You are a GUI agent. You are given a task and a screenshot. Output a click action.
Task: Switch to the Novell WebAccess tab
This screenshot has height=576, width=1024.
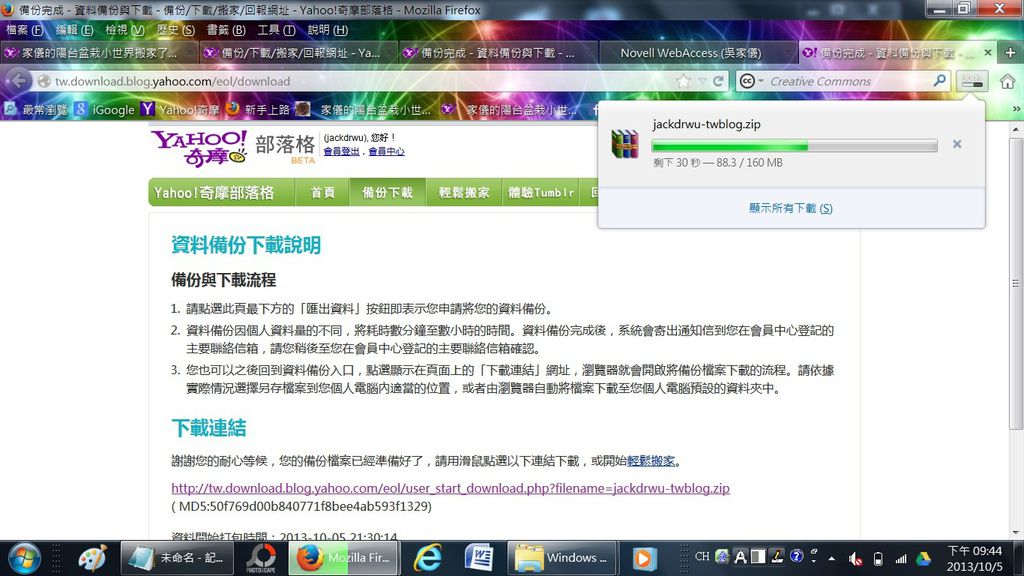pyautogui.click(x=697, y=53)
